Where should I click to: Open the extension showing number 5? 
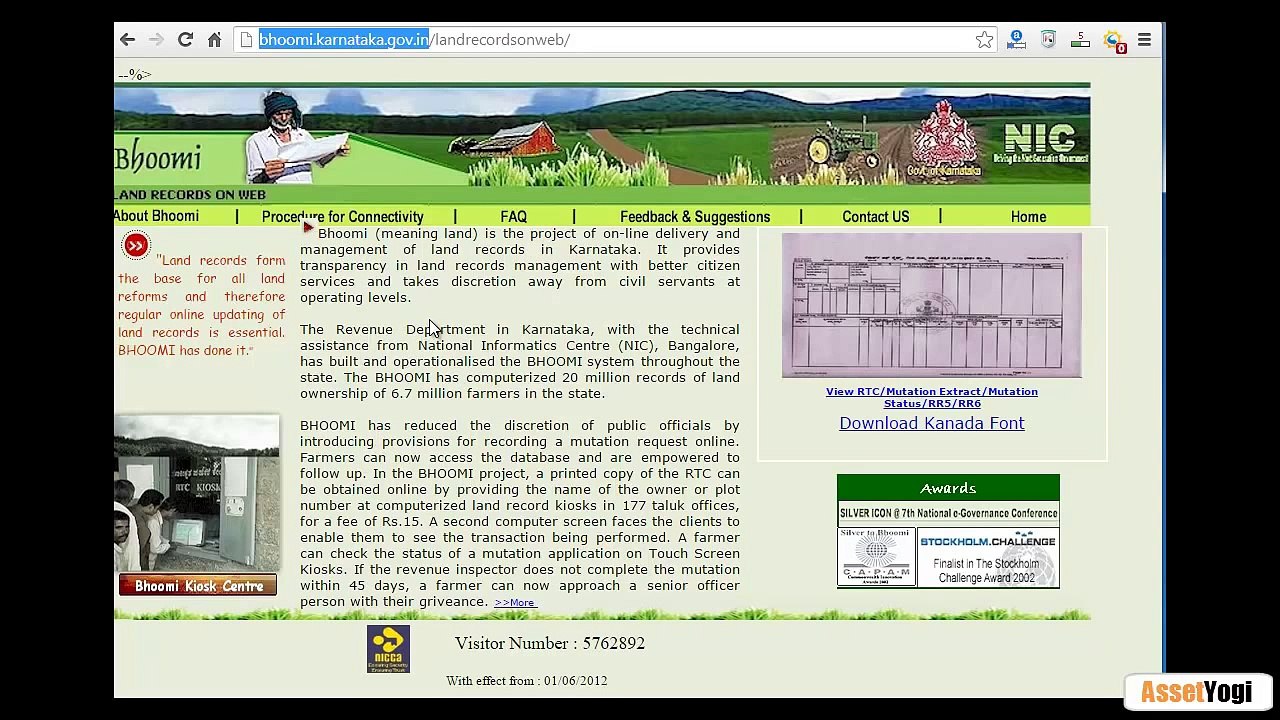click(1080, 40)
